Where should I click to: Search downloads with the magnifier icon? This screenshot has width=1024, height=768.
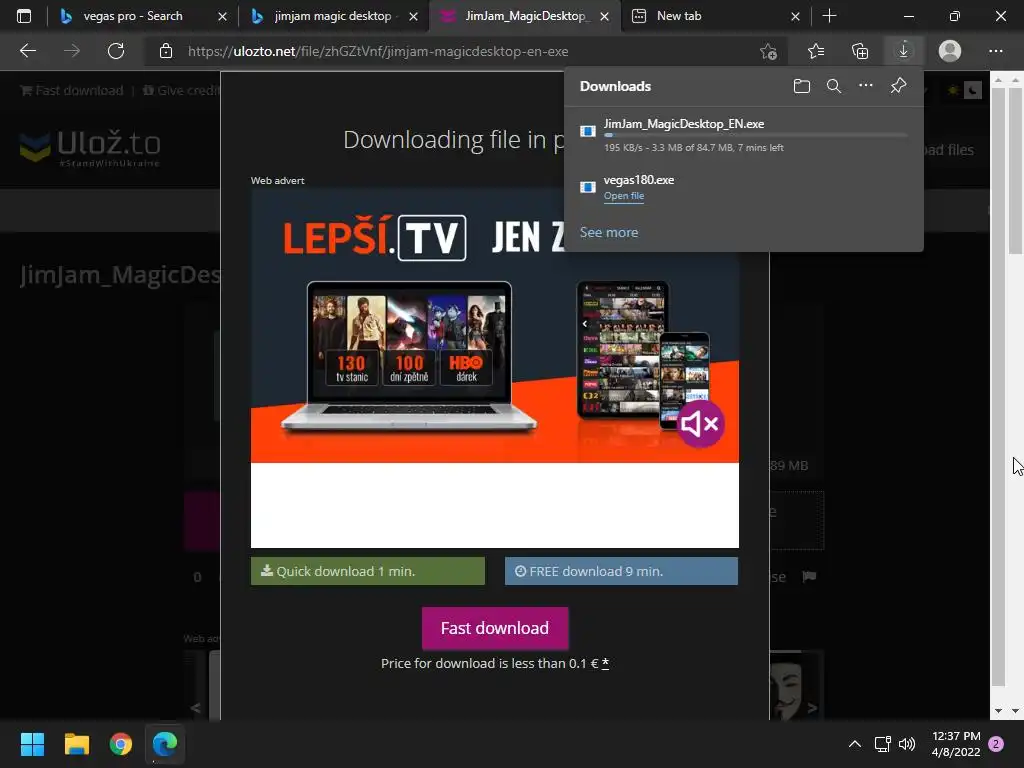point(834,86)
